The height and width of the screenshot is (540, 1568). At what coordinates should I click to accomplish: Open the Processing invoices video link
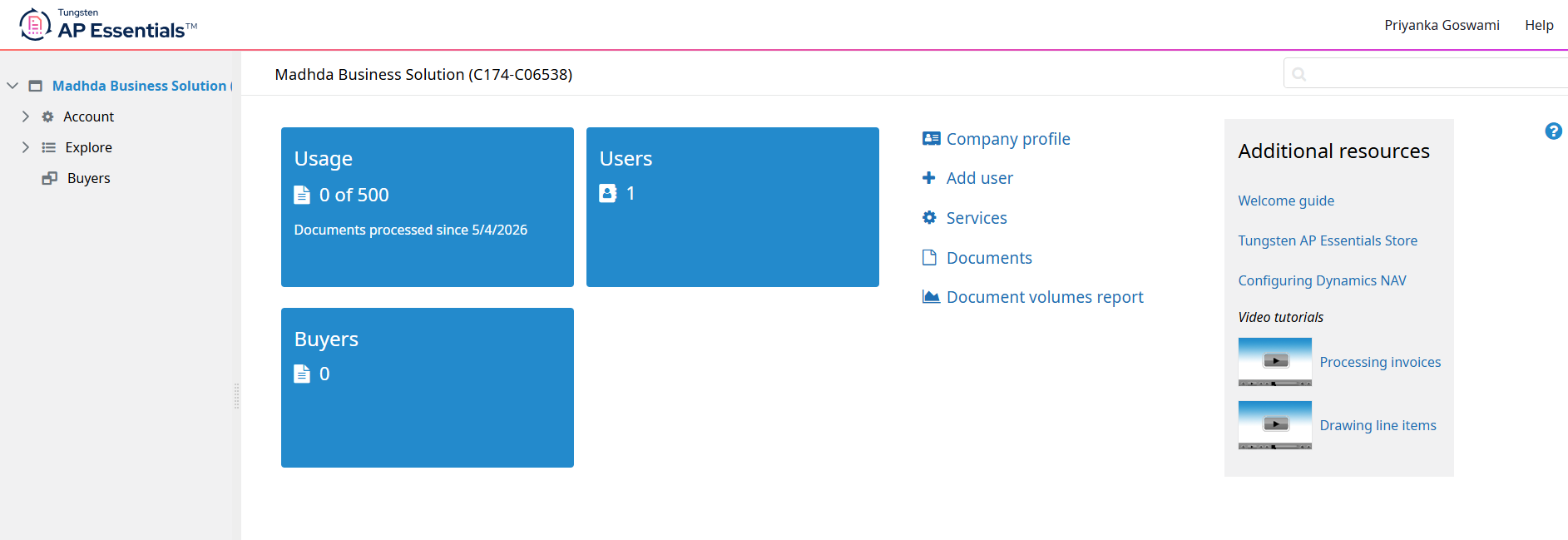pos(1380,362)
